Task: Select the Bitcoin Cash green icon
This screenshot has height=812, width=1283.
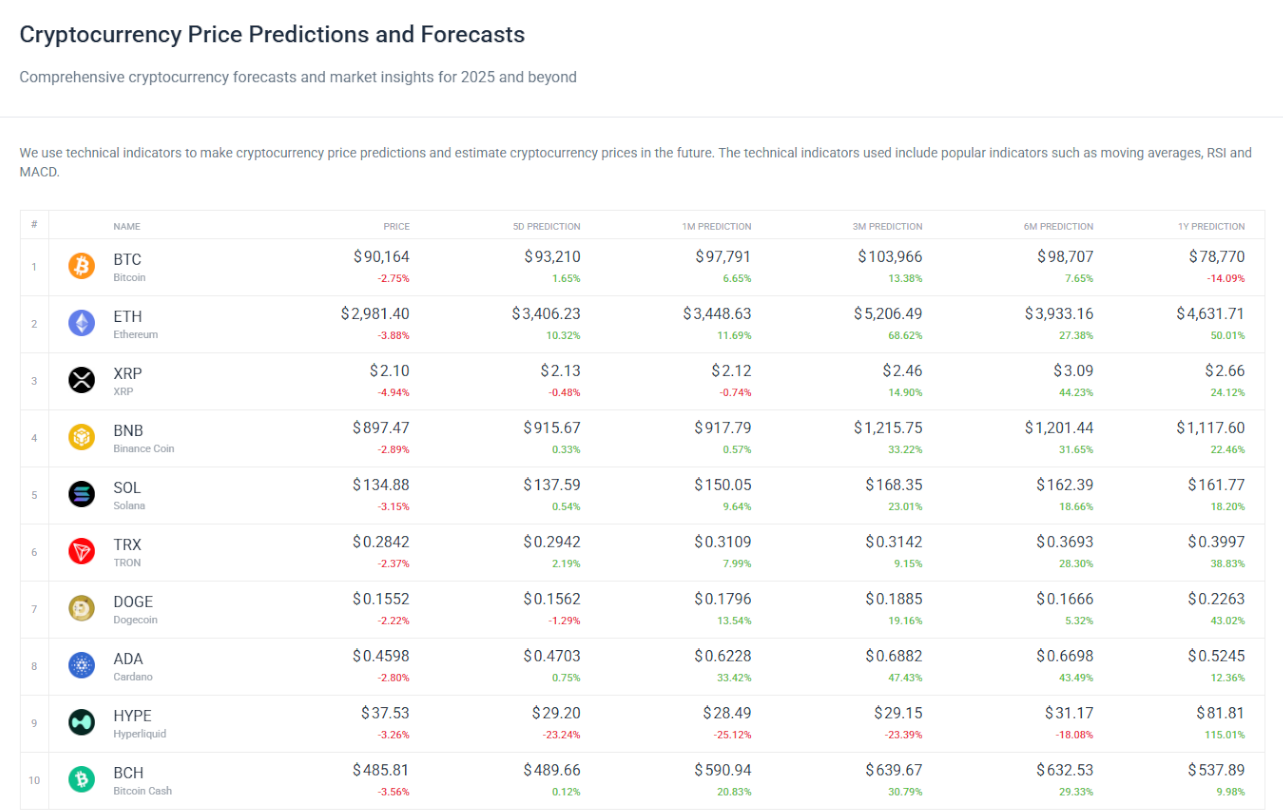Action: tap(81, 779)
